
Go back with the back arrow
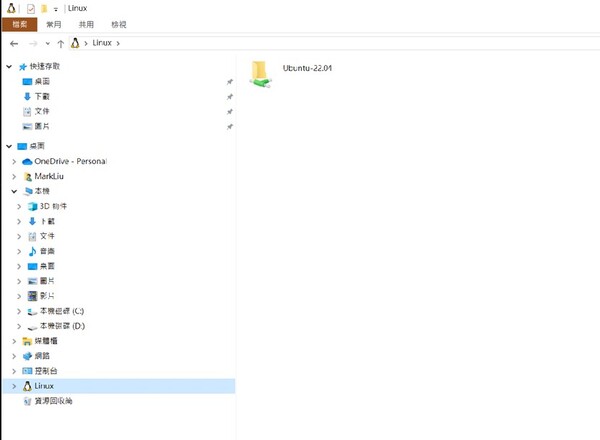(x=13, y=43)
